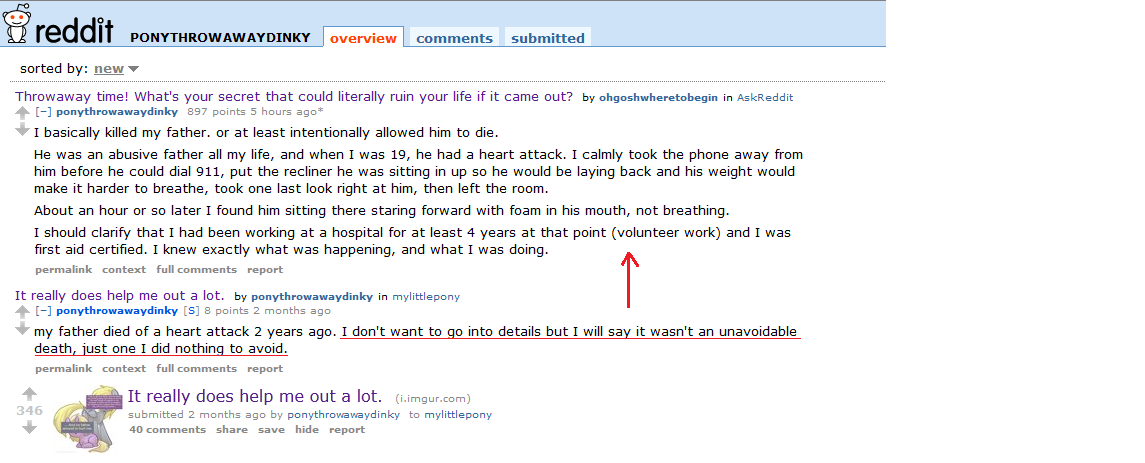Downvote the mylittlepony comment about heart attack
Screen dimensions: 1145x463
[22, 329]
